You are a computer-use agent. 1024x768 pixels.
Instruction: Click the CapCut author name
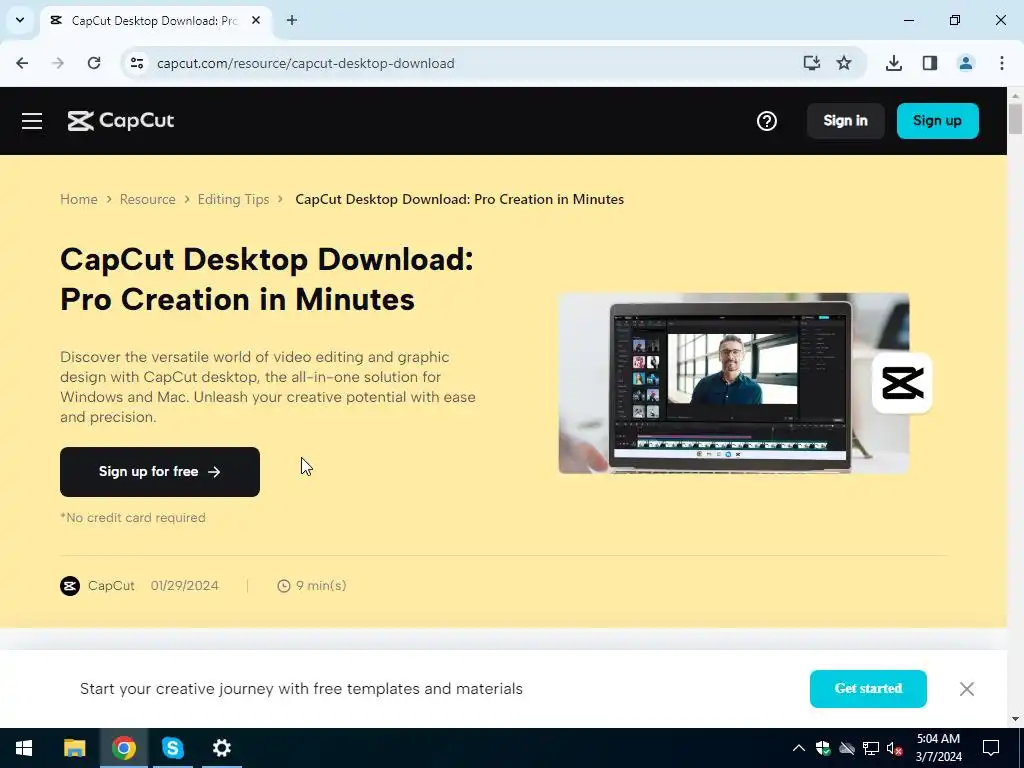coord(111,586)
